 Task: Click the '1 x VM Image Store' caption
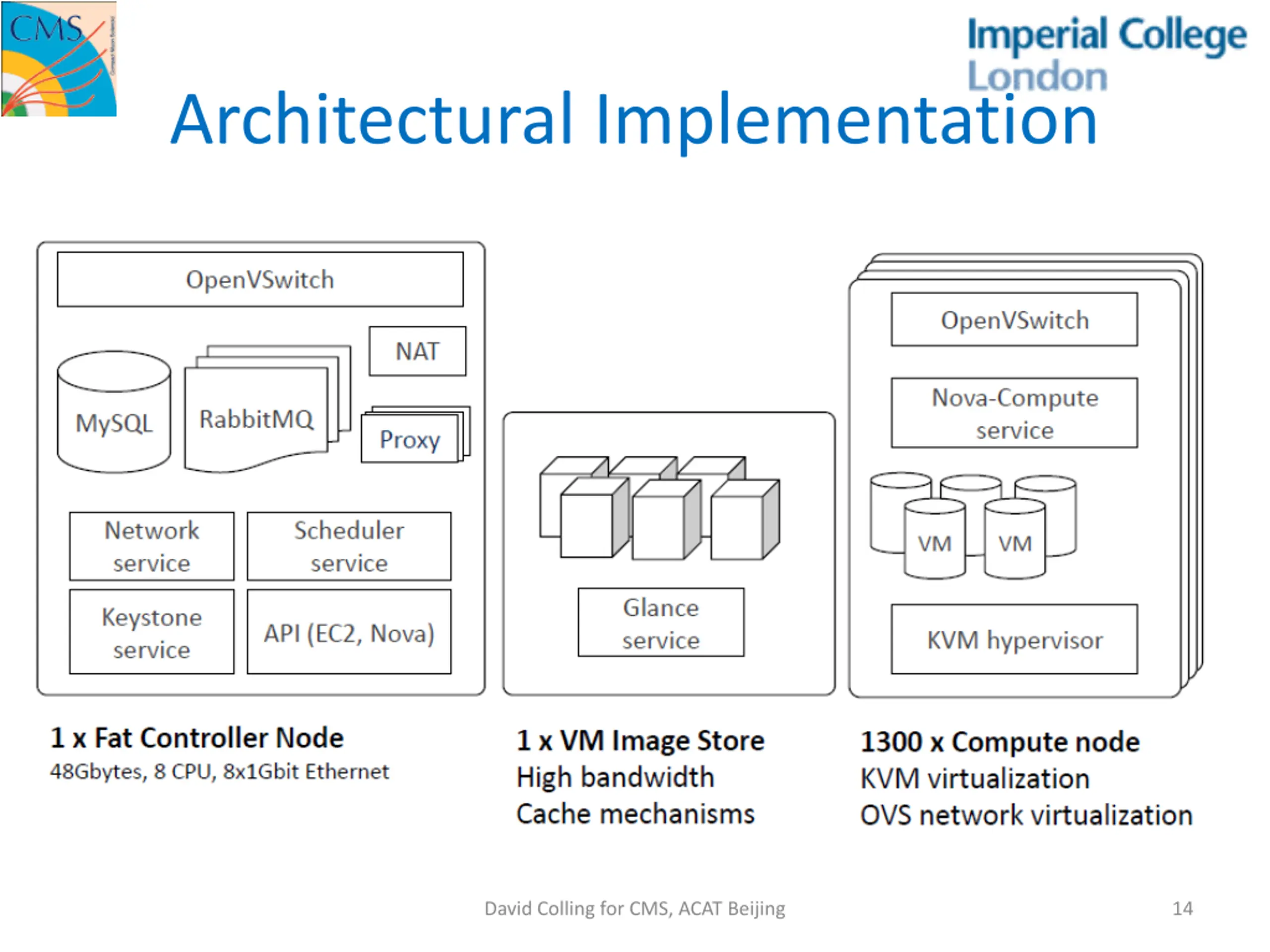pos(640,740)
